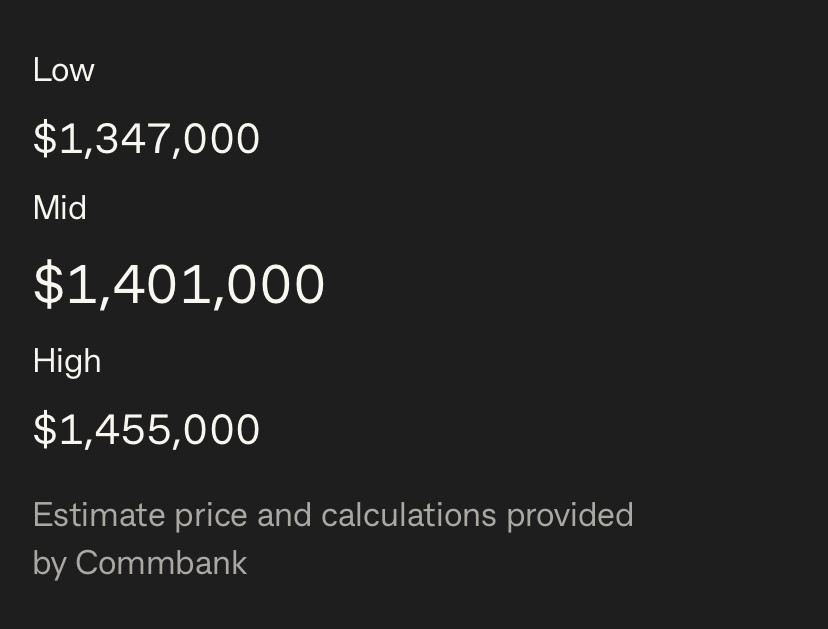Open the Commbank provider text
828x629 pixels.
pyautogui.click(x=162, y=562)
